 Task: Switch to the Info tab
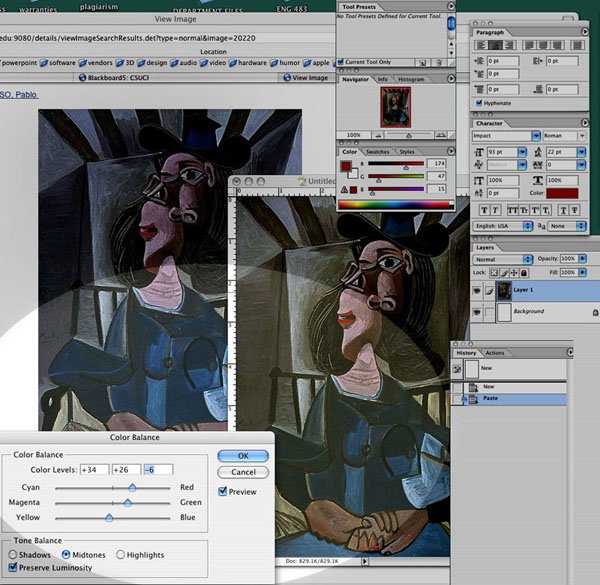382,79
